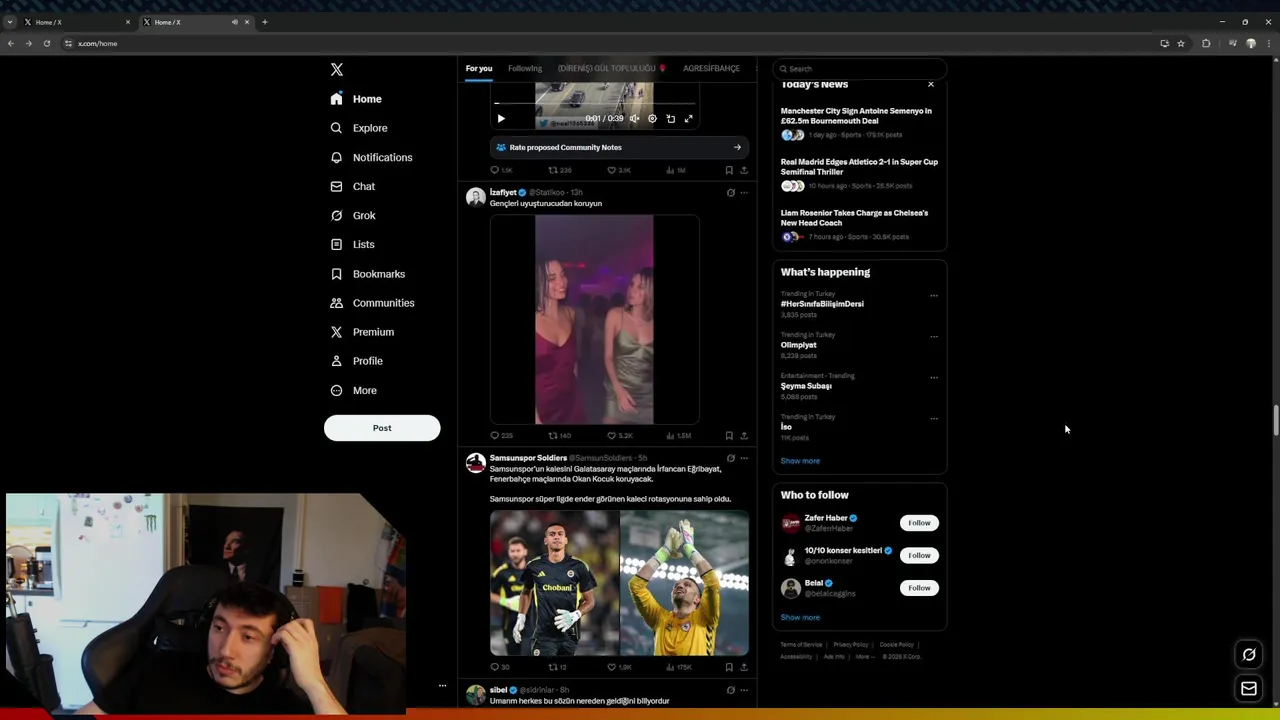Share the video post above İzafiyet

coord(743,170)
